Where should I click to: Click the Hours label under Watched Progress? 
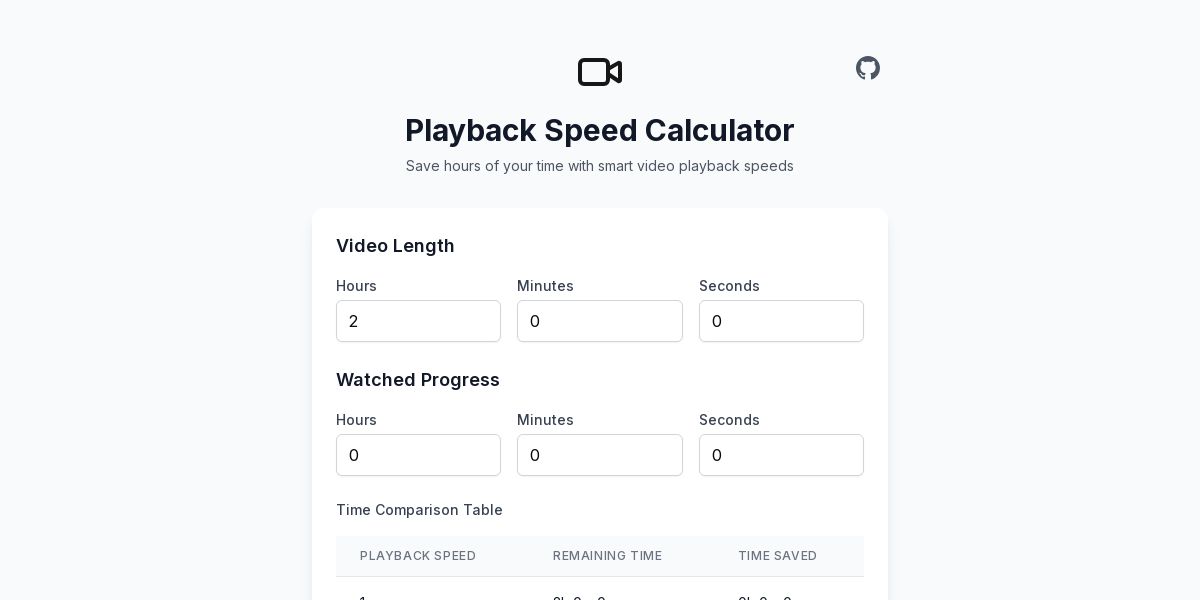(356, 420)
